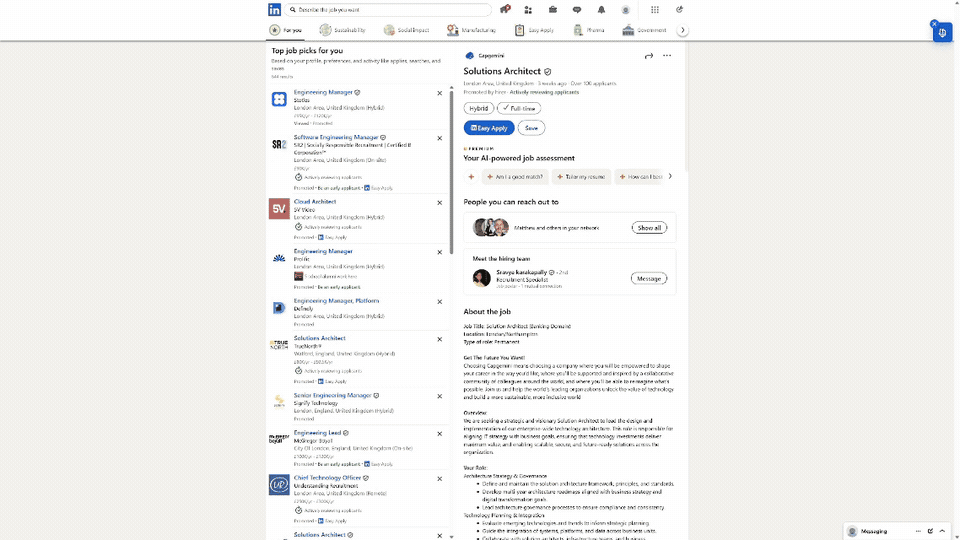Open Chief Technology Officer job listing
Image resolution: width=960 pixels, height=540 pixels.
coord(327,478)
